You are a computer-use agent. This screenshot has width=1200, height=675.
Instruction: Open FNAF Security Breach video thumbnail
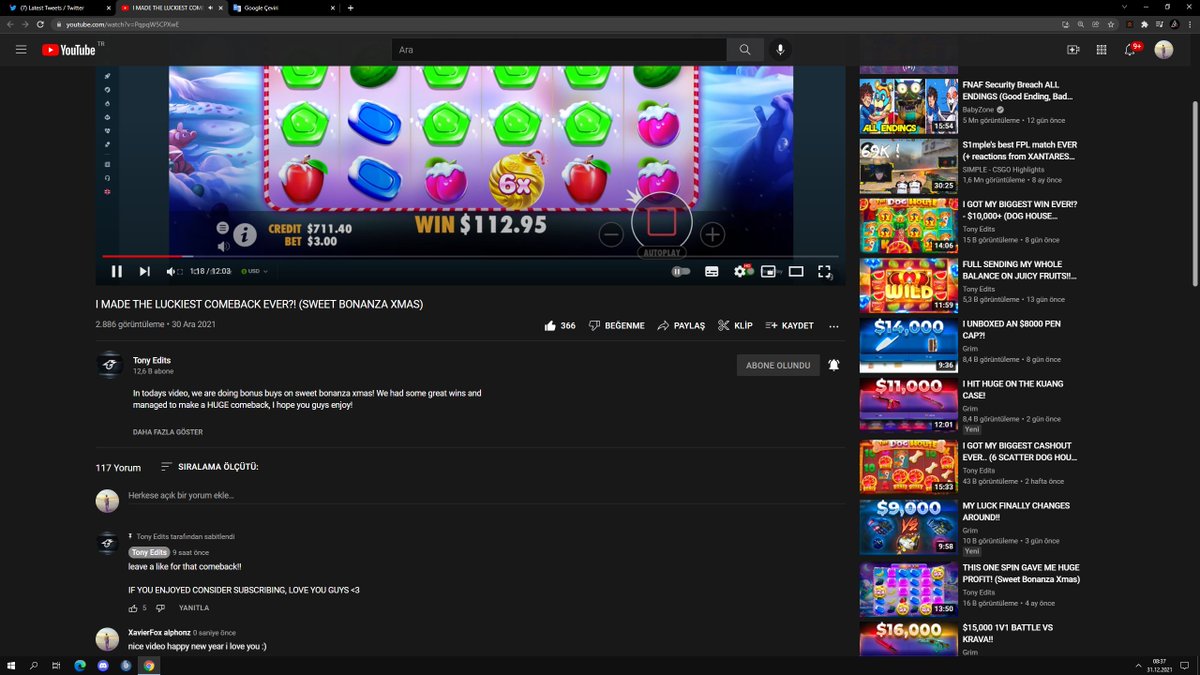(x=909, y=106)
